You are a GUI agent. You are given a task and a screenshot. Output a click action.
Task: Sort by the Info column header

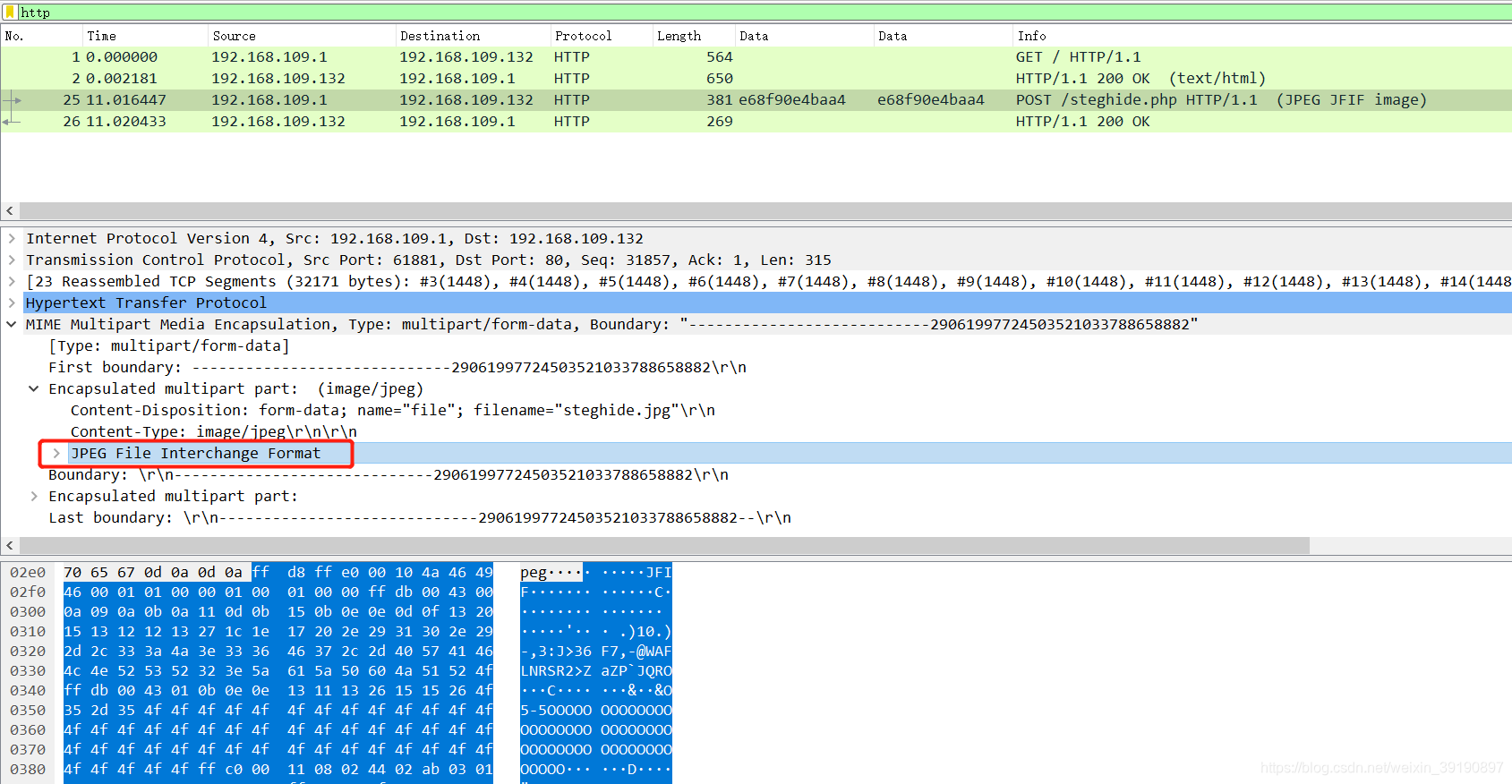click(1262, 36)
